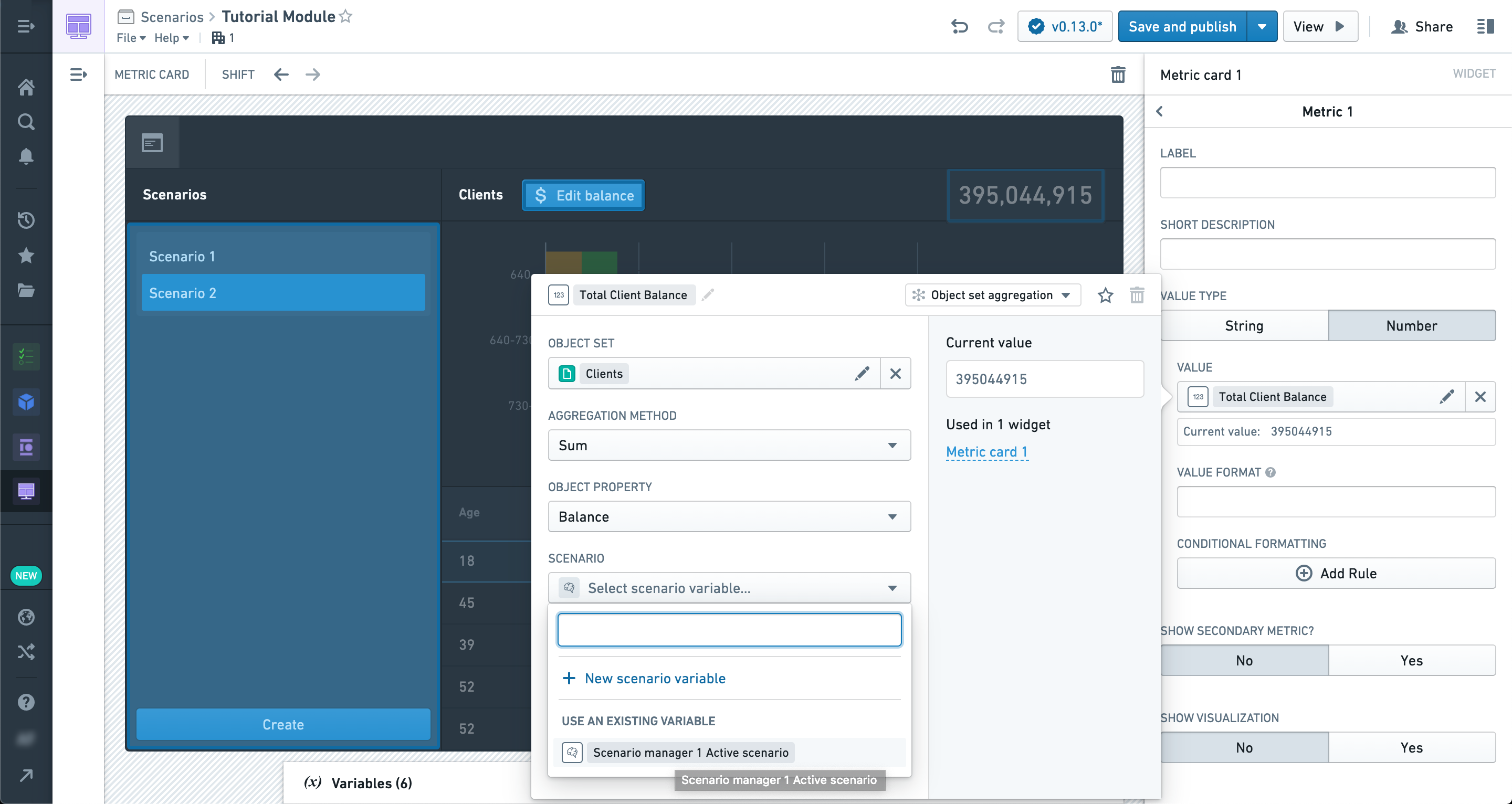Shift widget right with the right arrow

313,75
